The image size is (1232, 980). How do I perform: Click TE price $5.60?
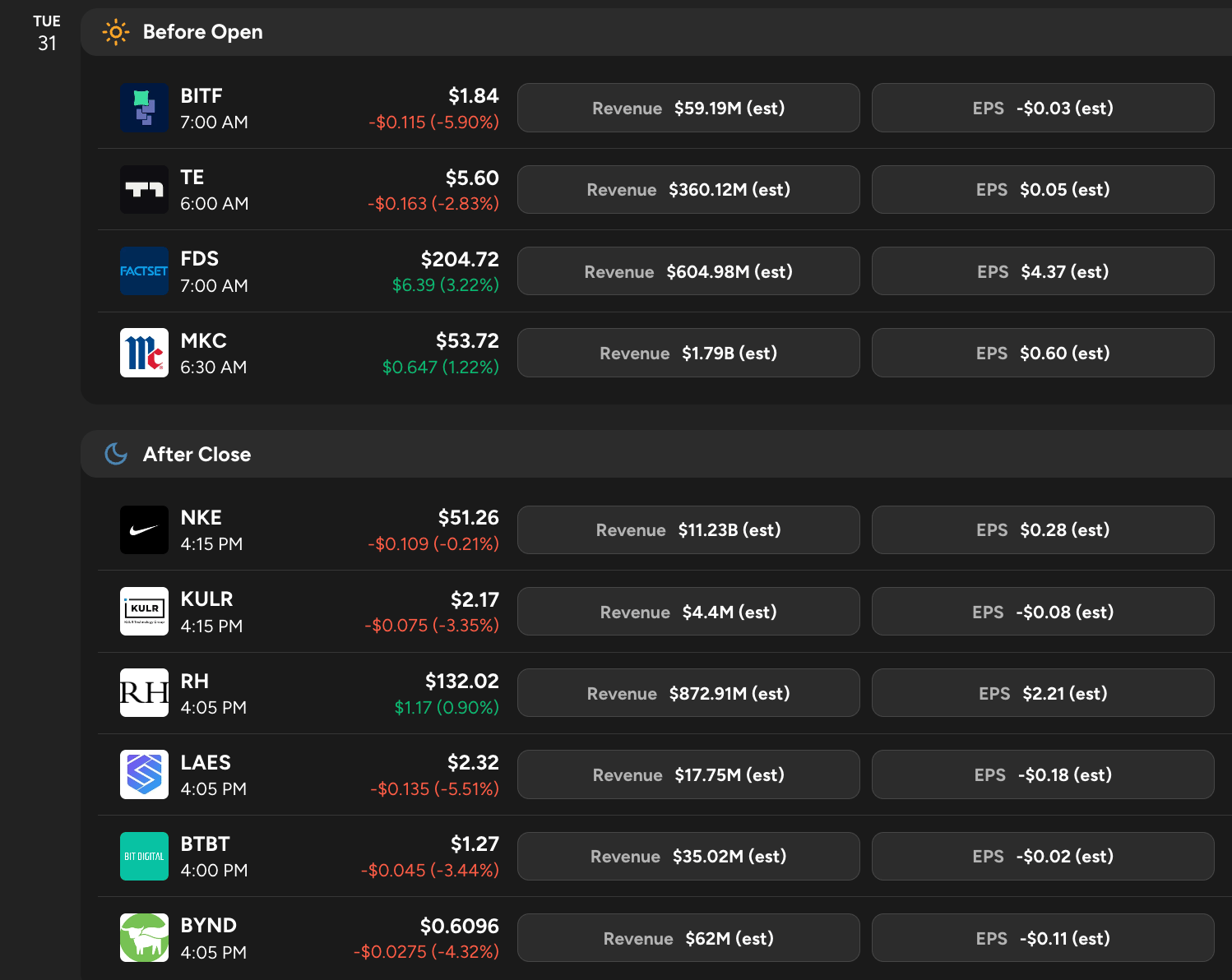pyautogui.click(x=472, y=178)
